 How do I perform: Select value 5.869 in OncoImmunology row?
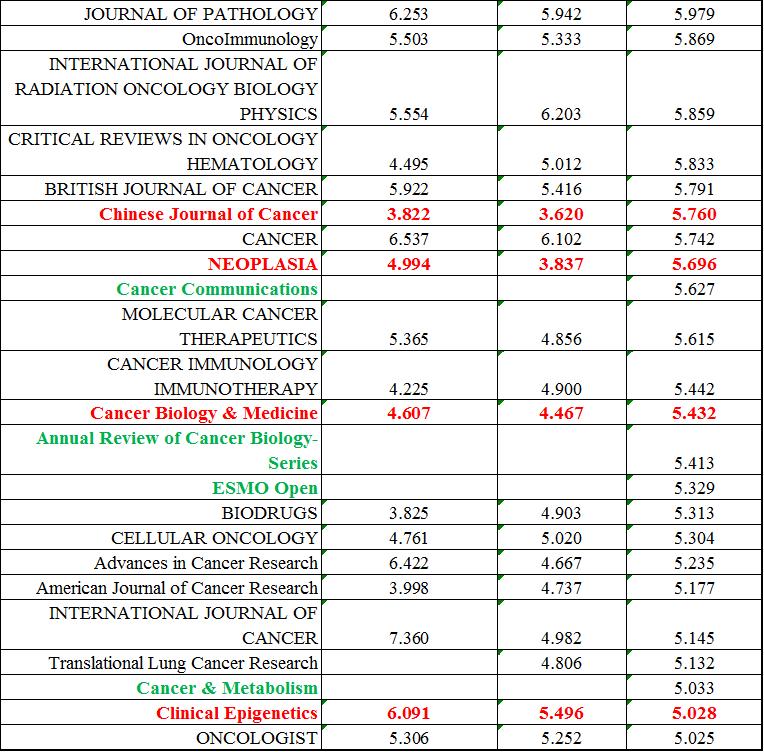tap(694, 39)
